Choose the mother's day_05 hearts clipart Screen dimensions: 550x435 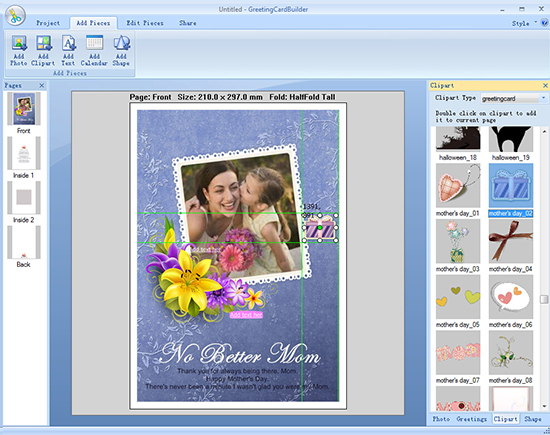point(458,297)
